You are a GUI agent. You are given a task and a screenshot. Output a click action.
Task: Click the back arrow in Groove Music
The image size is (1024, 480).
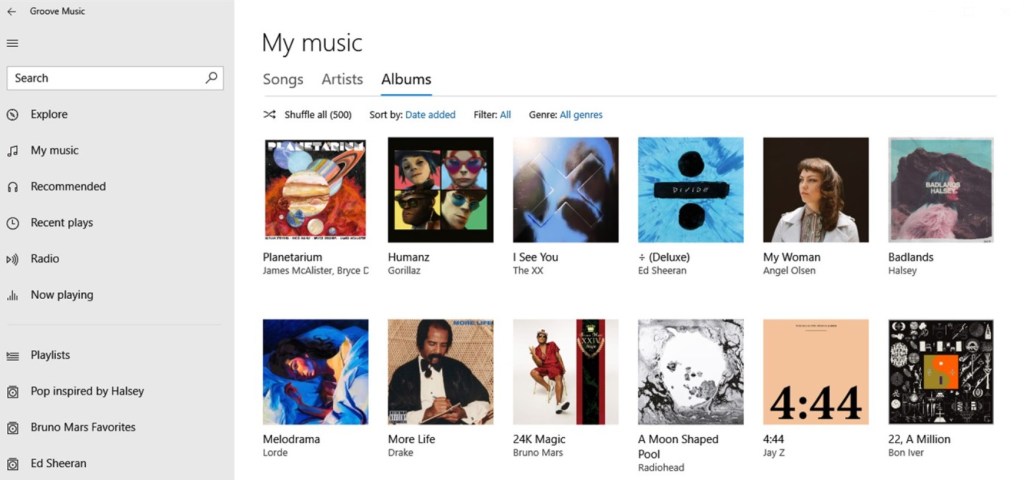pos(11,12)
